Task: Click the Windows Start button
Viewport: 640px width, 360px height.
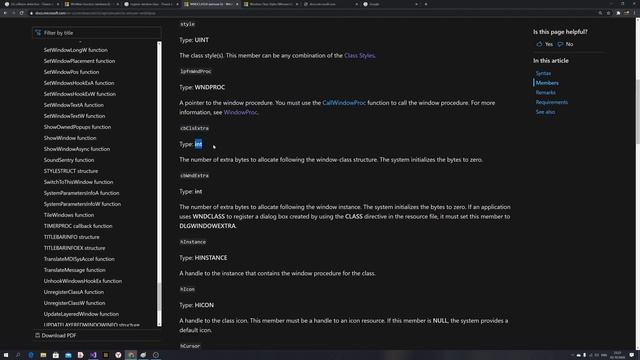Action: click(x=6, y=355)
